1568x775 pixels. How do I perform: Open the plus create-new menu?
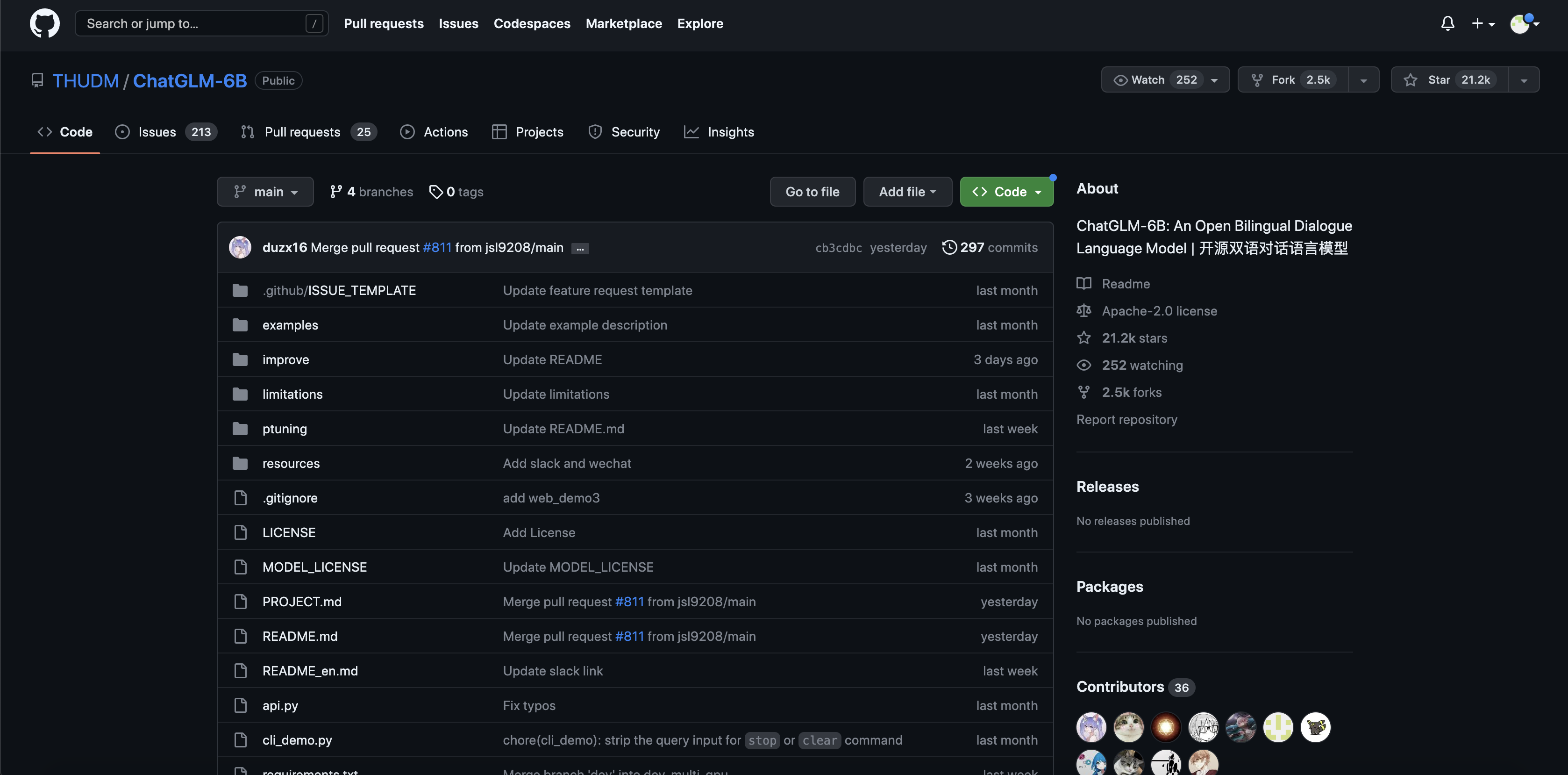pos(1483,23)
